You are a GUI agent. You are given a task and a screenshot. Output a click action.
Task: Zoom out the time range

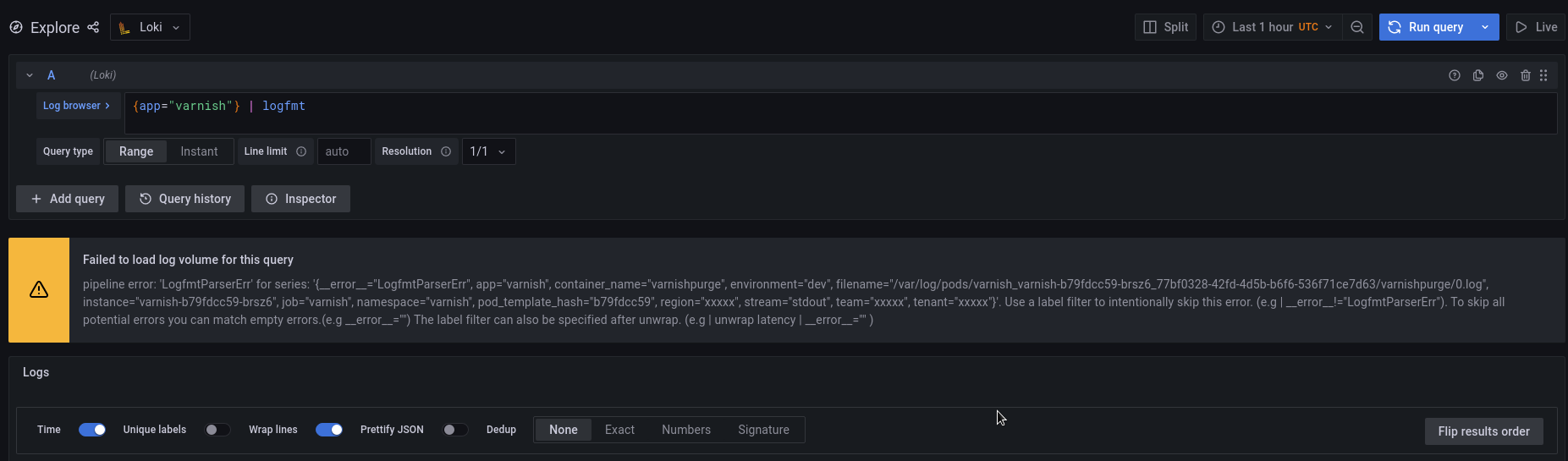[x=1357, y=27]
